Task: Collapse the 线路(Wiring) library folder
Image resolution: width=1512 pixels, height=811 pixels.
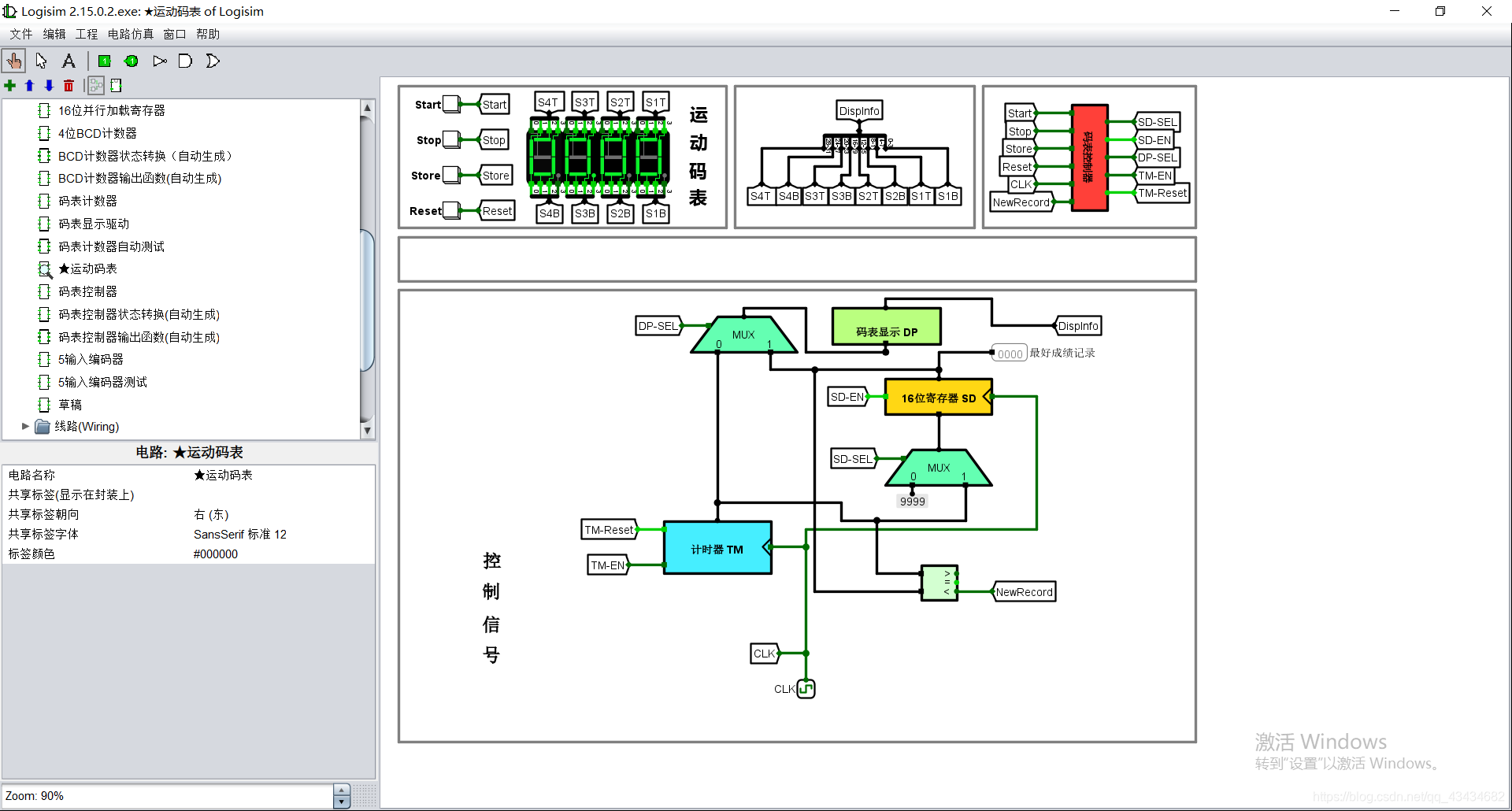Action: click(24, 426)
